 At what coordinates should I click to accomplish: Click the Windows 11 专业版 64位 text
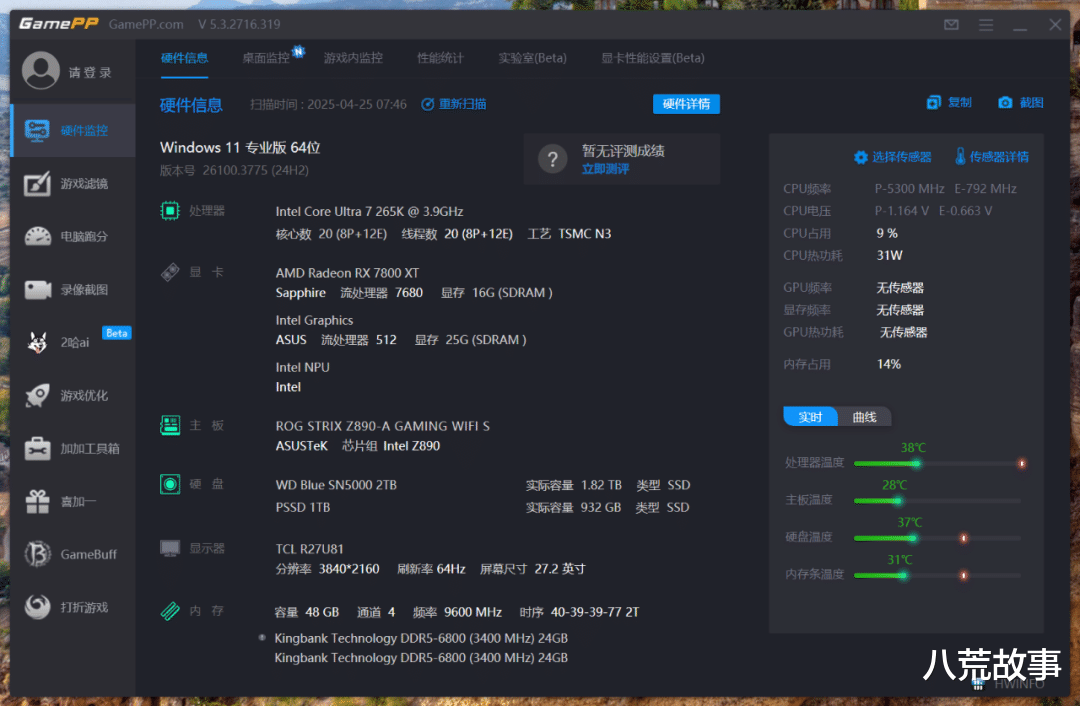pyautogui.click(x=240, y=147)
